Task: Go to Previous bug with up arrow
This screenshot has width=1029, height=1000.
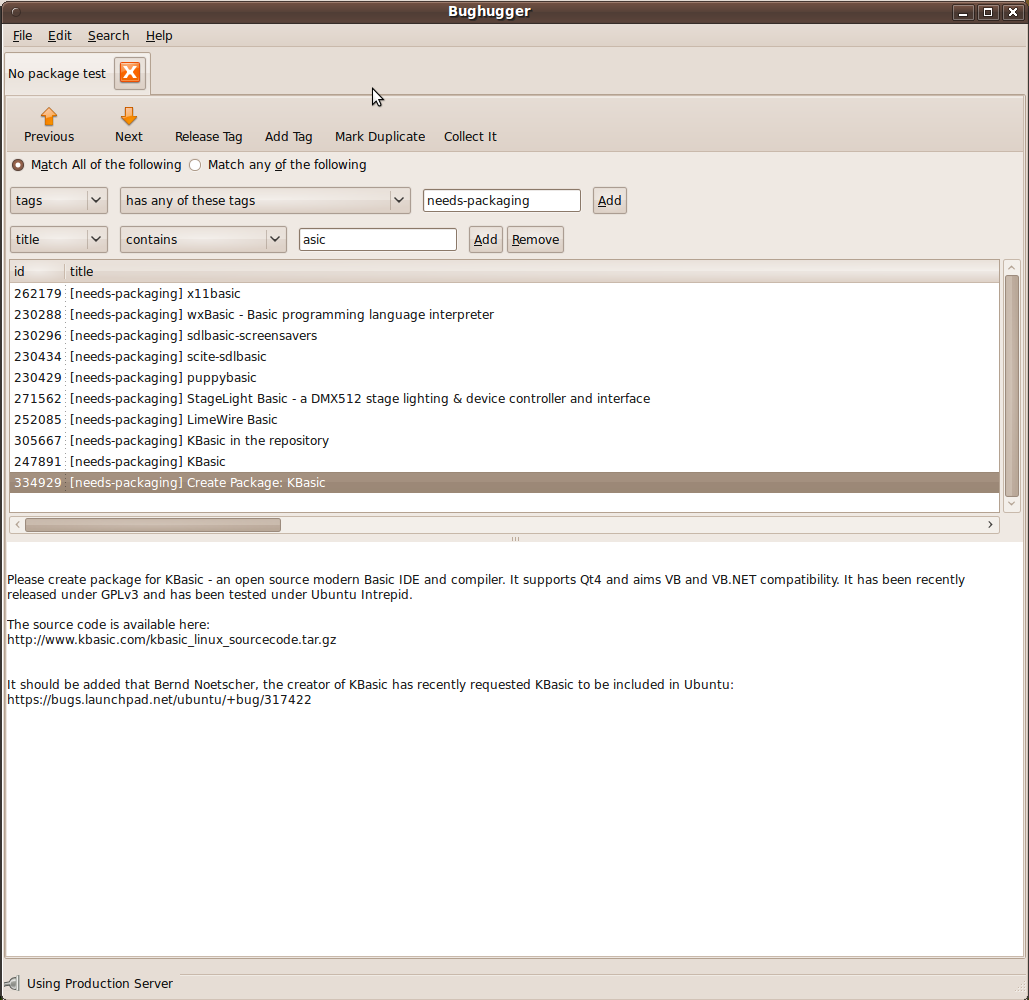Action: (x=49, y=125)
